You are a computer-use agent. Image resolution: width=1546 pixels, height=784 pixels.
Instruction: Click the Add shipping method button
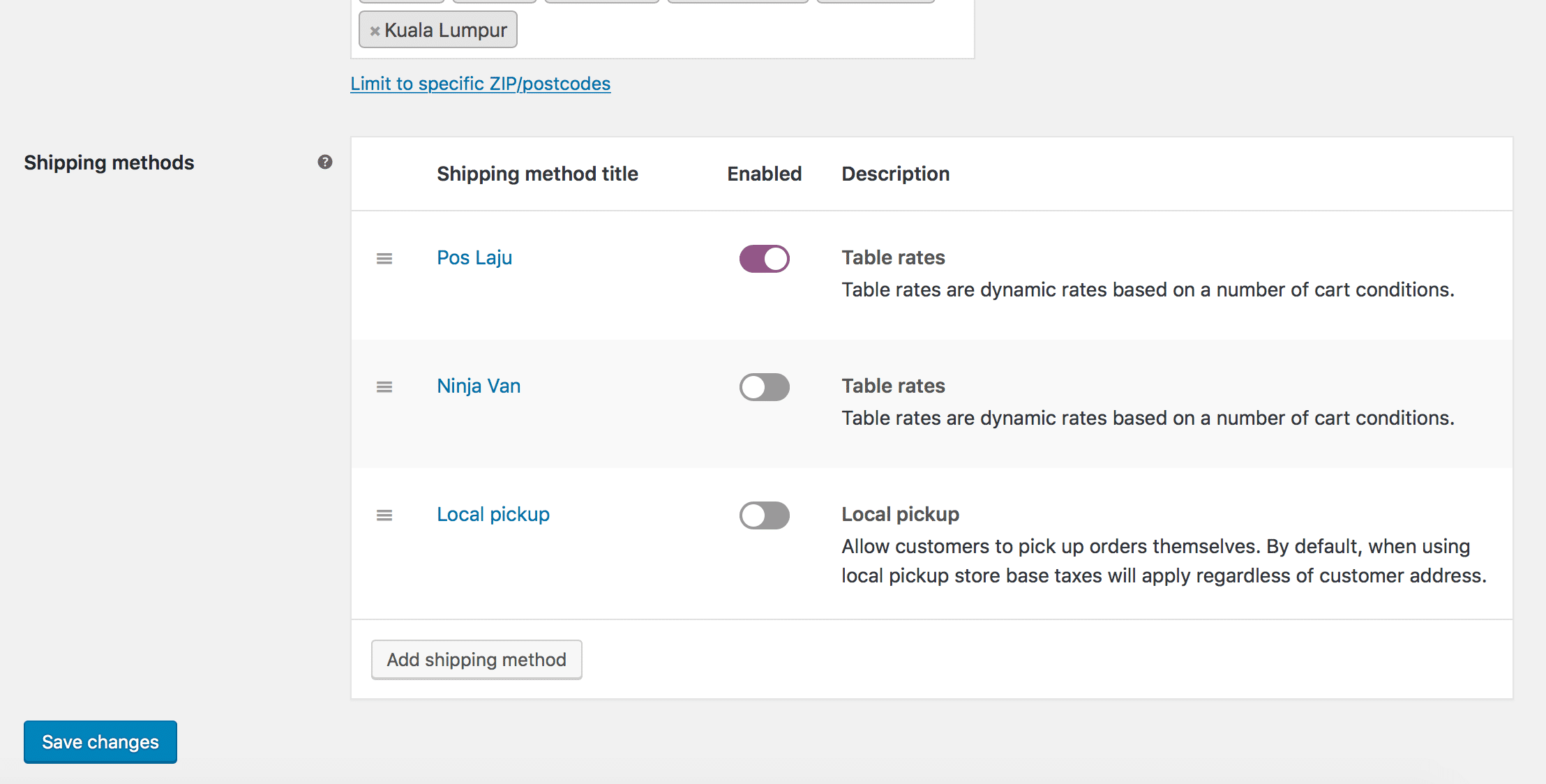[x=476, y=660]
